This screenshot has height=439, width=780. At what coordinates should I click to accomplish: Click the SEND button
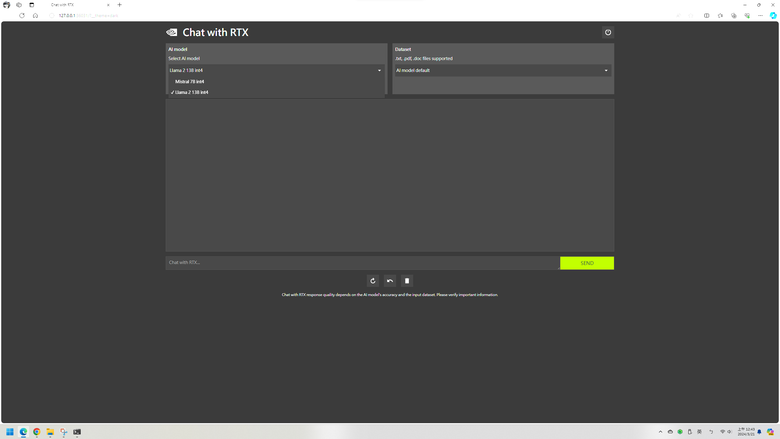[x=587, y=263]
